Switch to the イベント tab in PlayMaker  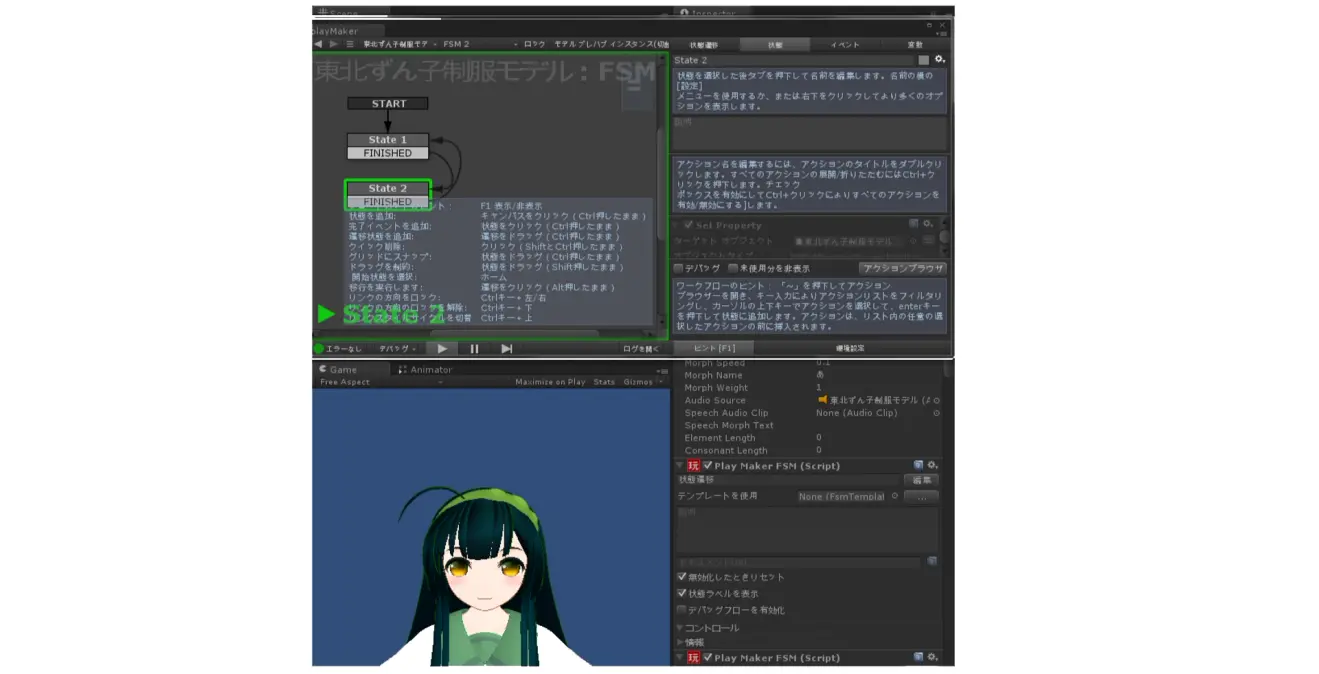(x=845, y=45)
